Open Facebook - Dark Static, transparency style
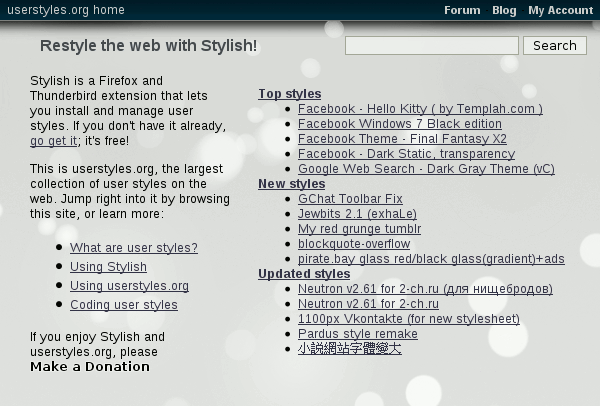Image resolution: width=600 pixels, height=406 pixels. point(406,154)
